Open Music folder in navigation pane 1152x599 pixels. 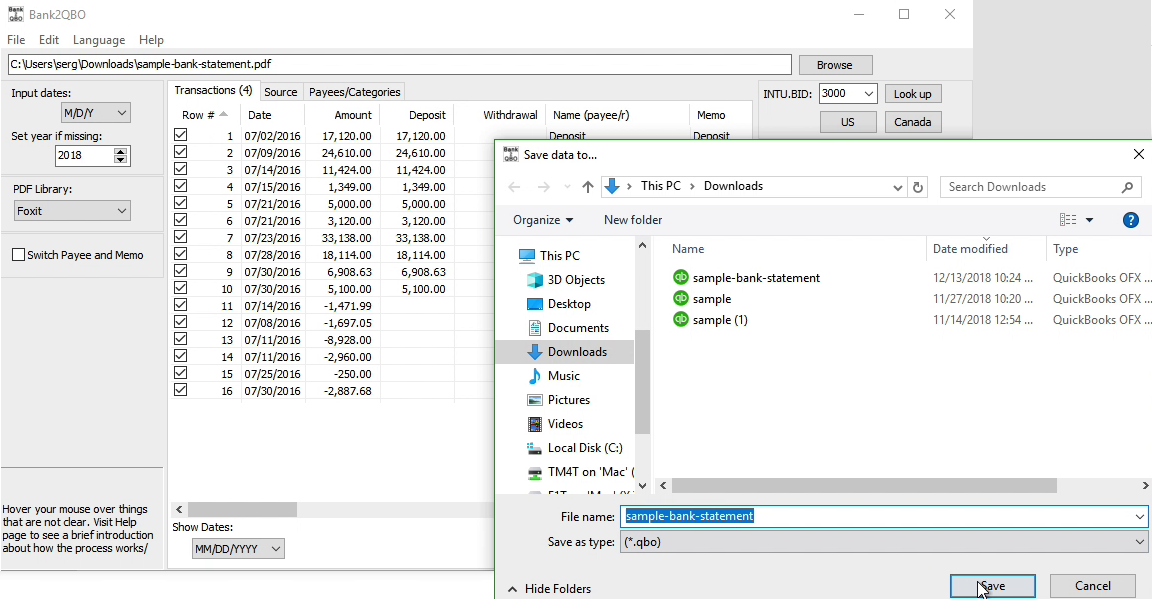click(553, 376)
